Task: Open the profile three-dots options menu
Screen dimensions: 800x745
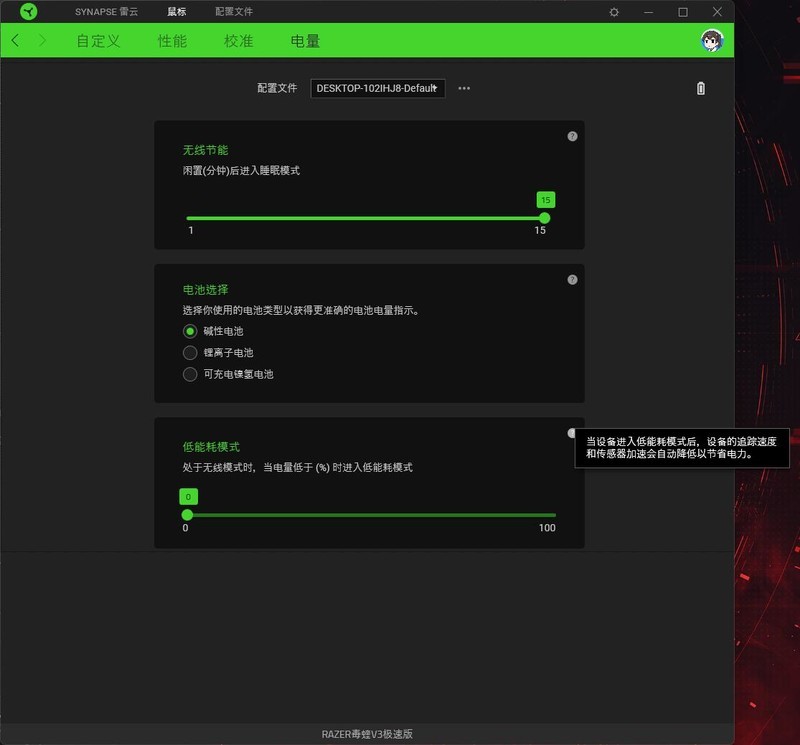Action: click(464, 88)
